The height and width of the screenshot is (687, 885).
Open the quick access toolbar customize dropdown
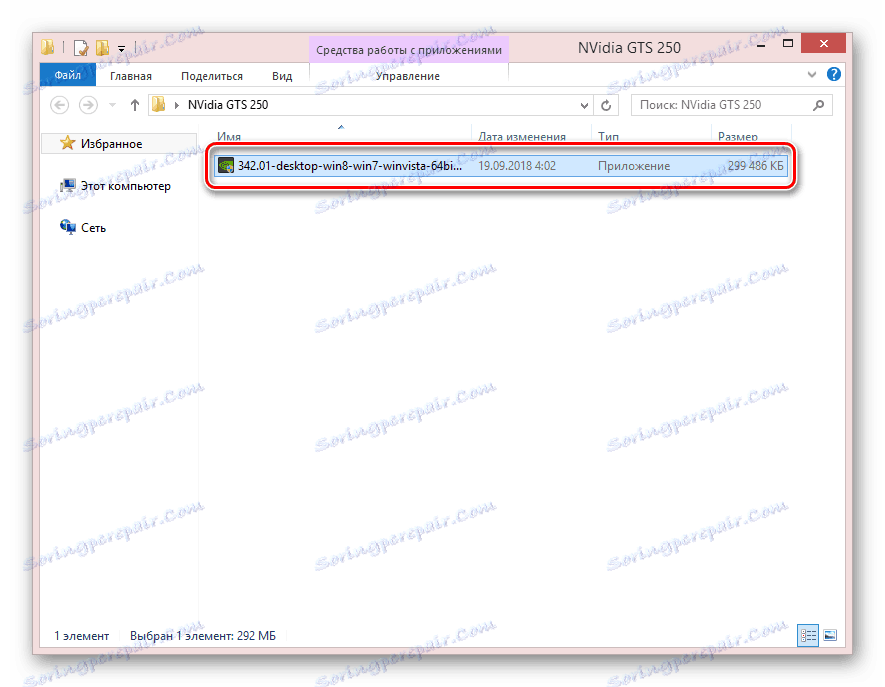tap(121, 49)
